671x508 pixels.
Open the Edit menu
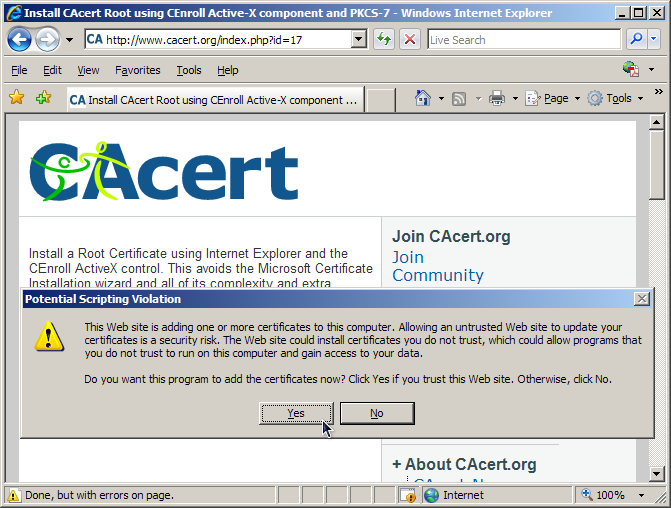pos(52,70)
